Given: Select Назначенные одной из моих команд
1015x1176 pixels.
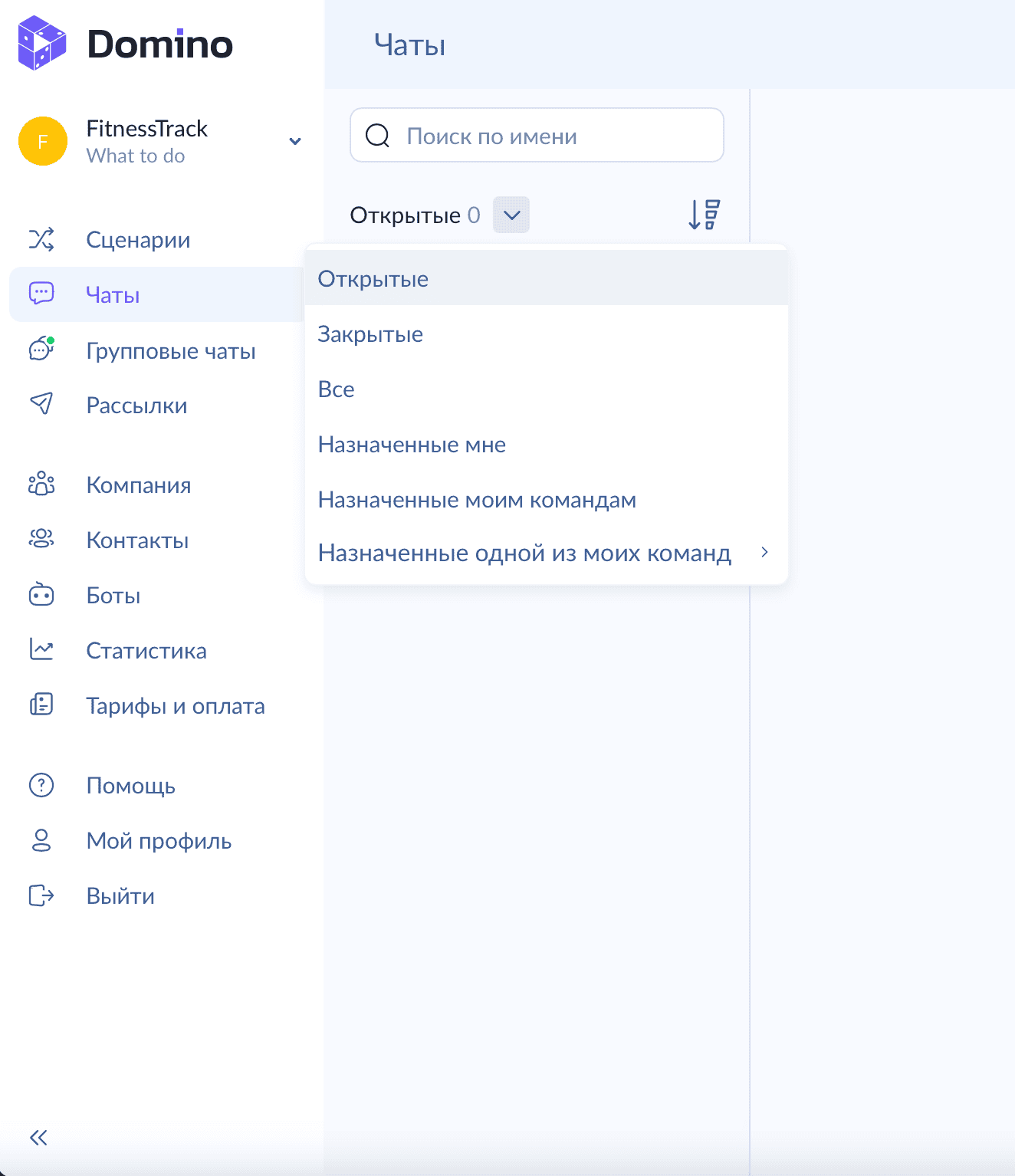Looking at the screenshot, I should (x=547, y=553).
